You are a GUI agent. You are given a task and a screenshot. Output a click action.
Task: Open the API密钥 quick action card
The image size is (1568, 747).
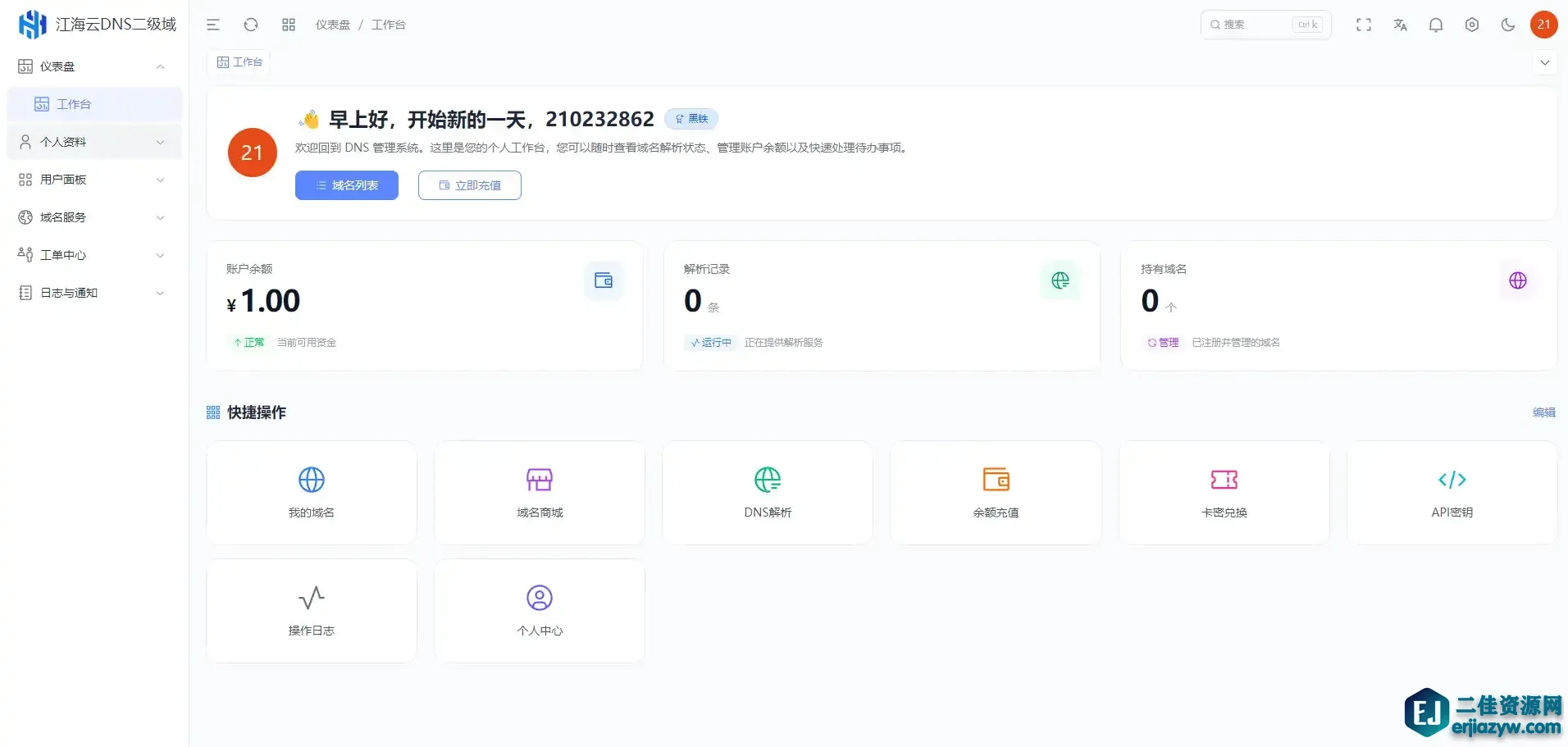(x=1452, y=493)
